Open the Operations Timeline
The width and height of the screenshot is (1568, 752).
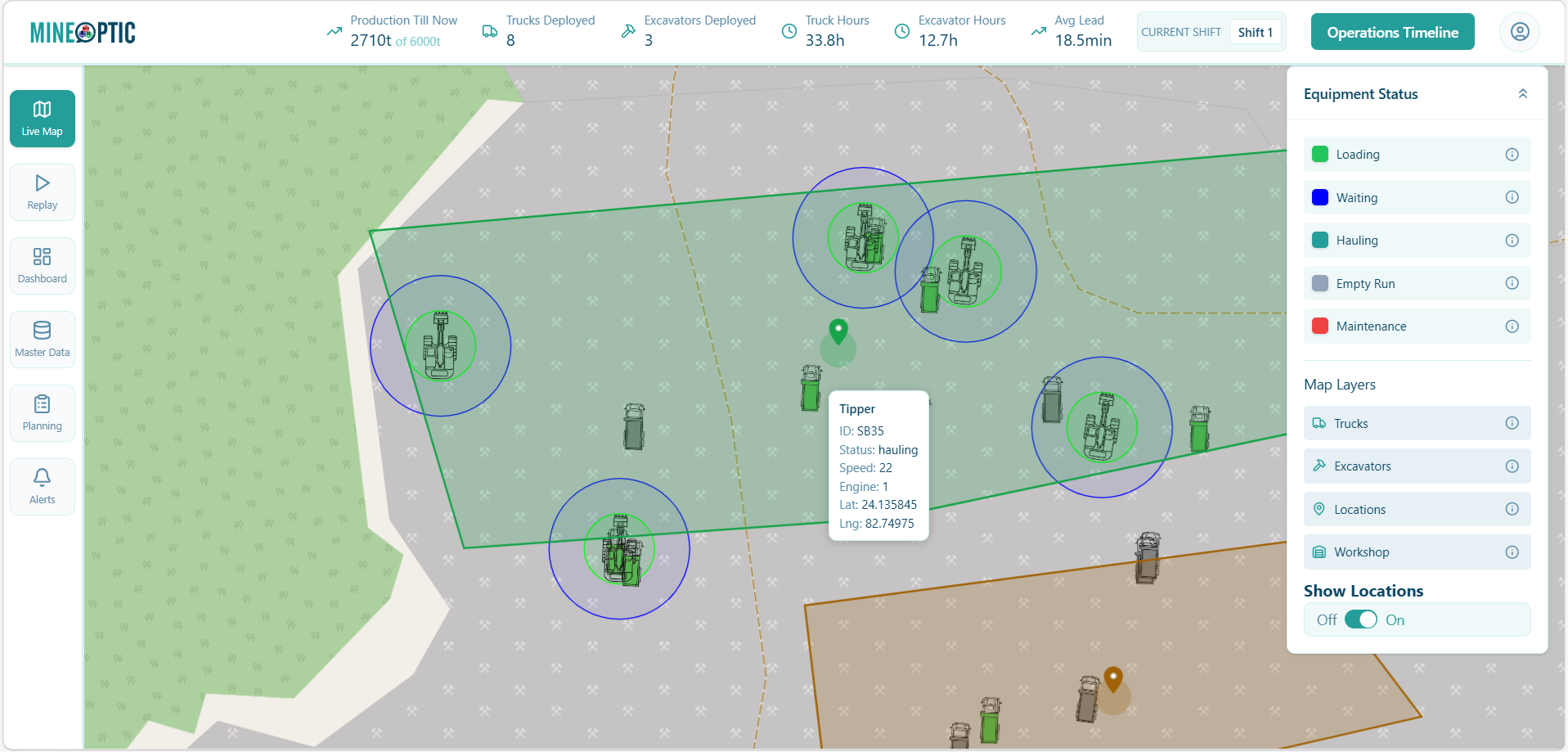click(1391, 31)
